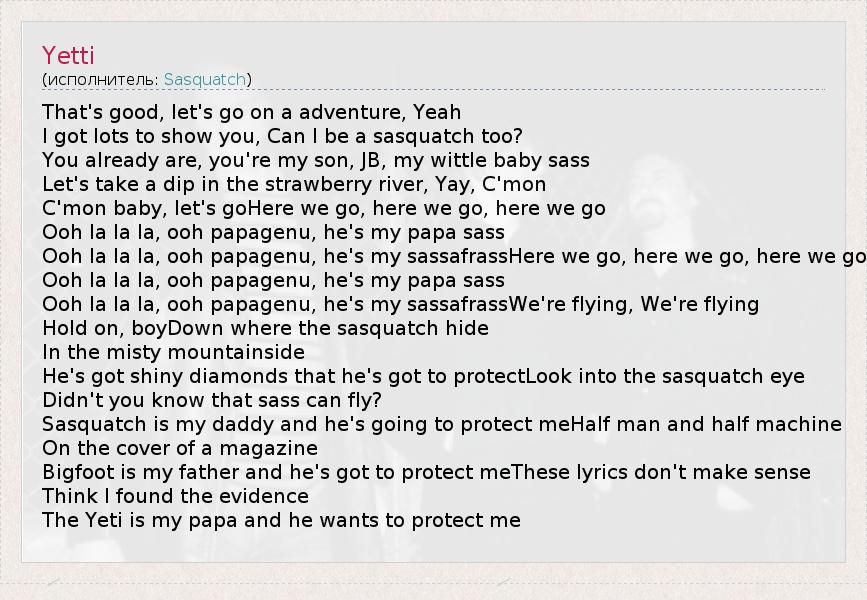
Task: Click the faded performer photo in the background
Action: [x=700, y=250]
